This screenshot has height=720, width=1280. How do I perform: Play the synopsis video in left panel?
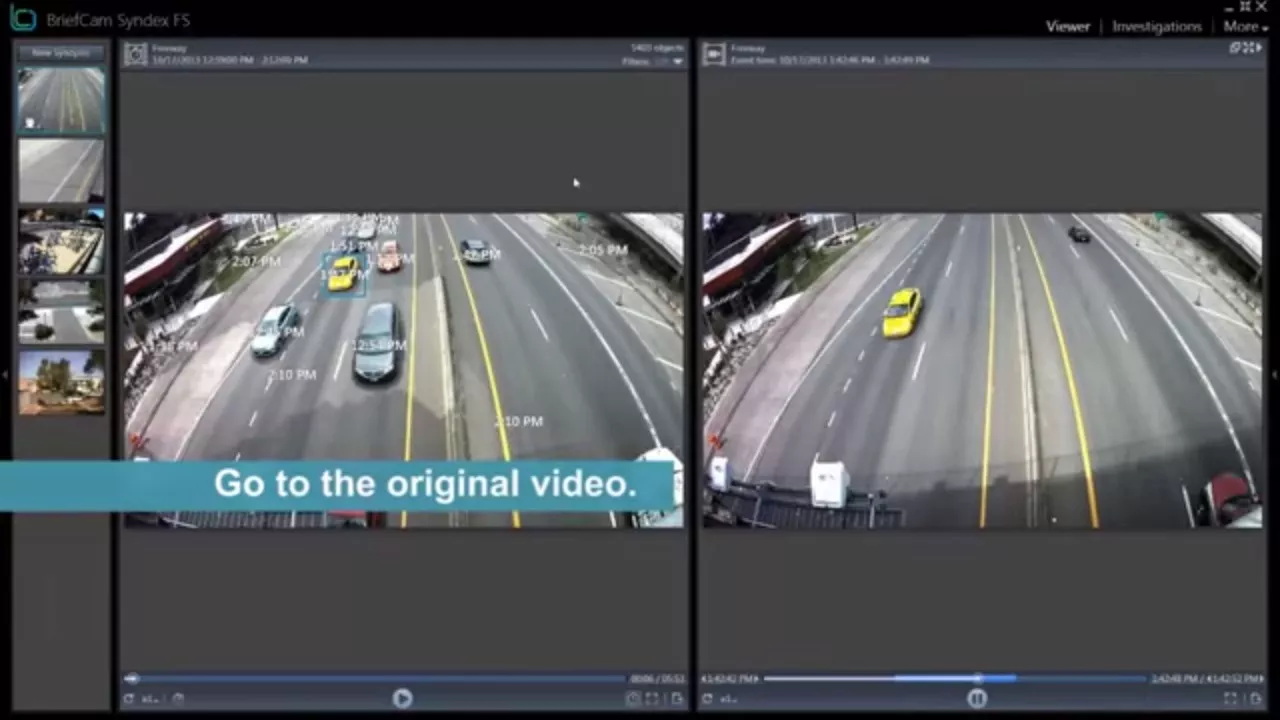click(x=402, y=699)
